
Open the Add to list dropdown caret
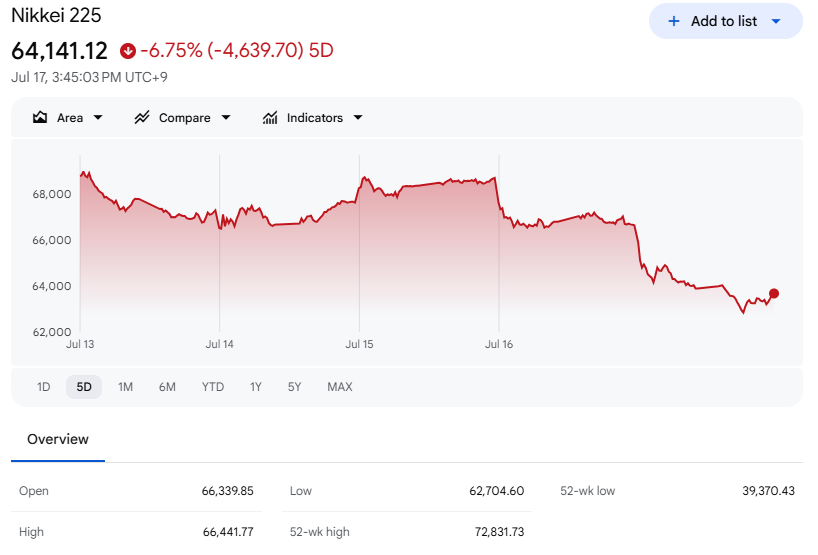(x=776, y=21)
